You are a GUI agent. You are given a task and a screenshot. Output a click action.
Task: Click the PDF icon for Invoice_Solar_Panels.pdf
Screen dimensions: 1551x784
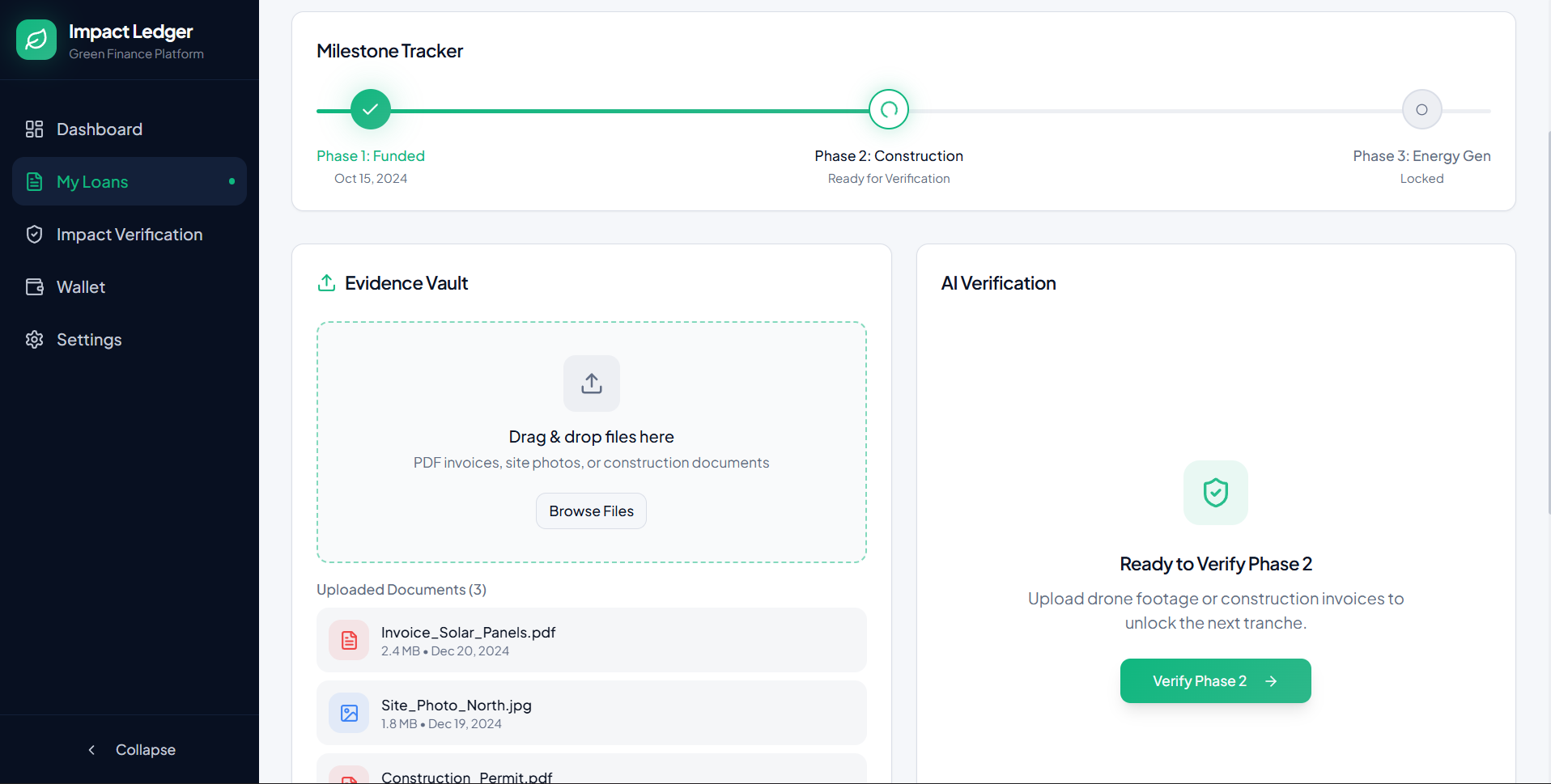click(x=349, y=640)
